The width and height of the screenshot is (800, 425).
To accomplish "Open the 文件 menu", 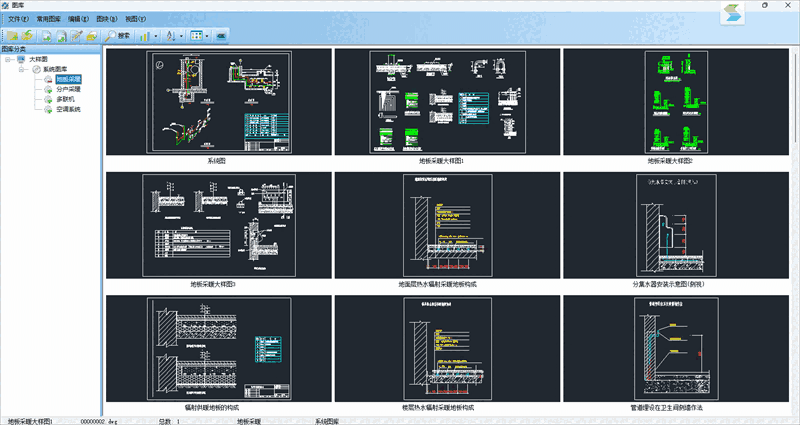I will [x=18, y=19].
